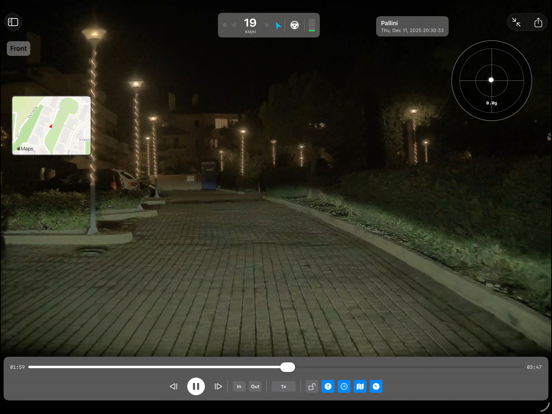Click the left turn signal arrow
552x414 pixels.
pyautogui.click(x=233, y=25)
